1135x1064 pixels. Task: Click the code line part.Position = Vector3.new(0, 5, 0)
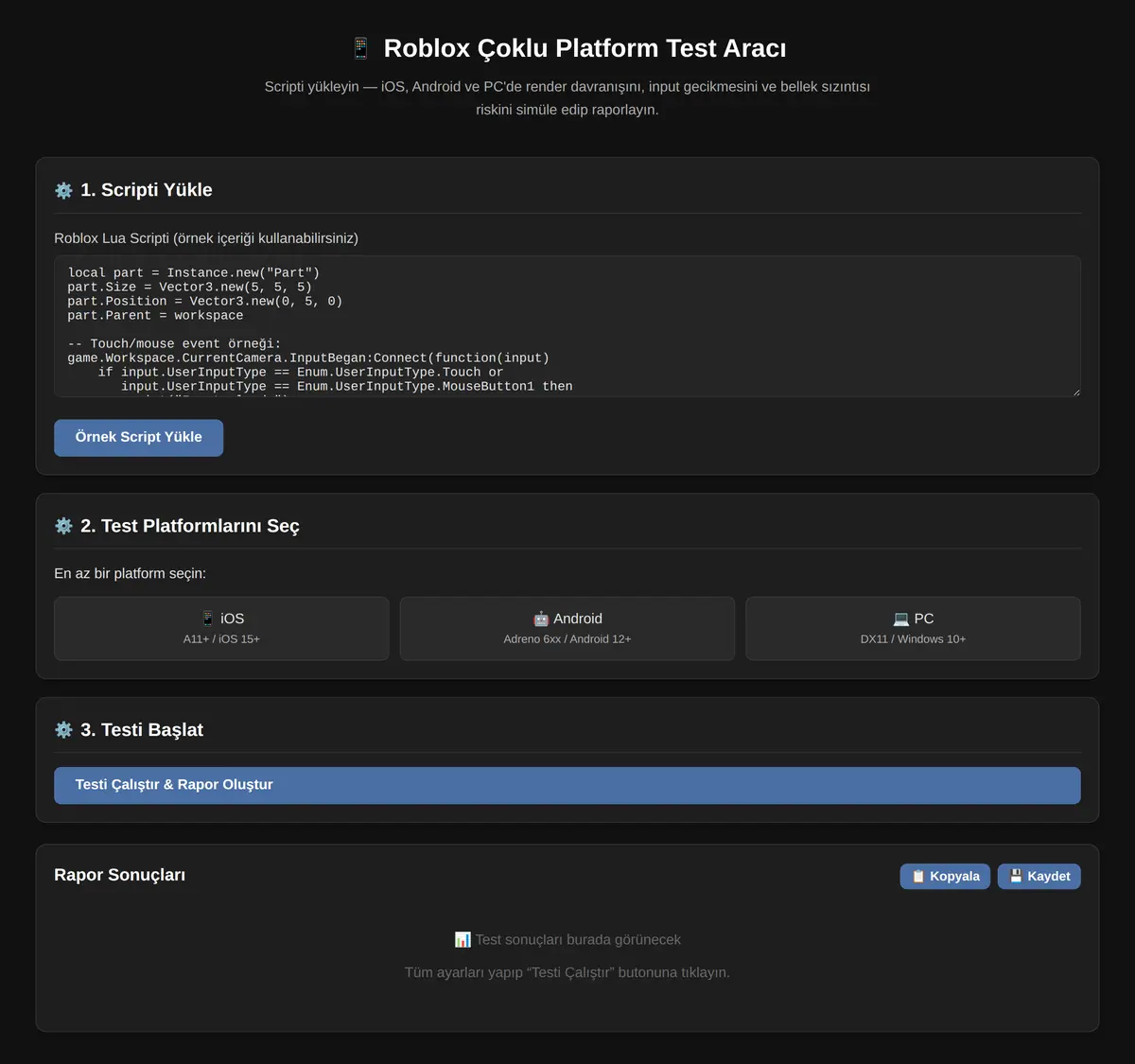205,302
